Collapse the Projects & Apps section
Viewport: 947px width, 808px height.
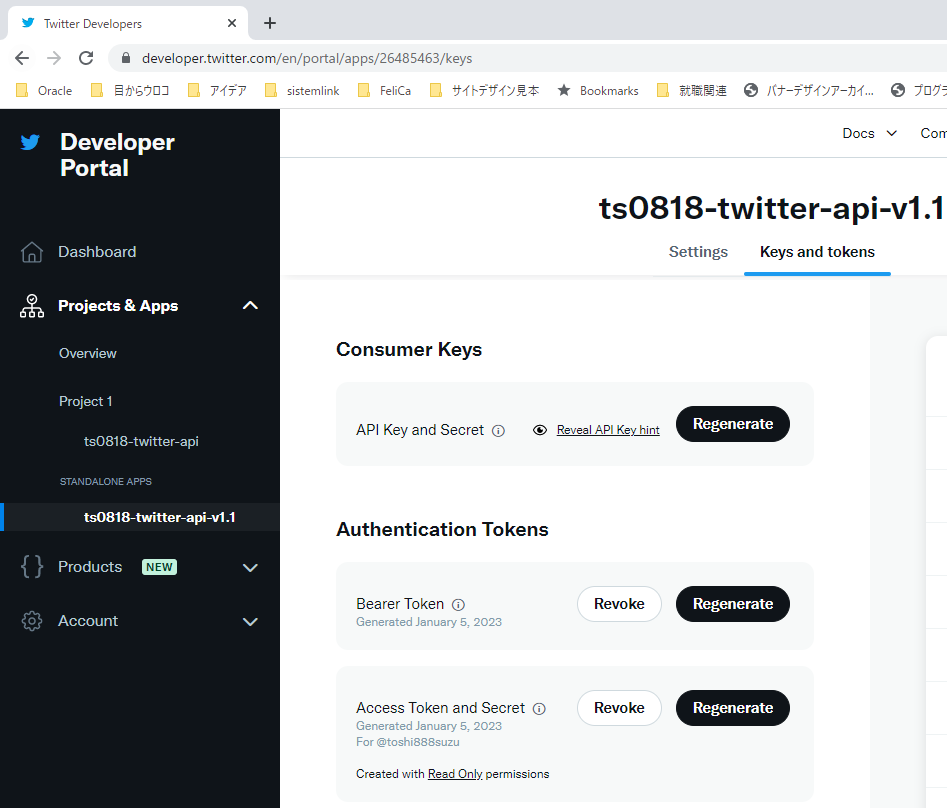click(249, 305)
